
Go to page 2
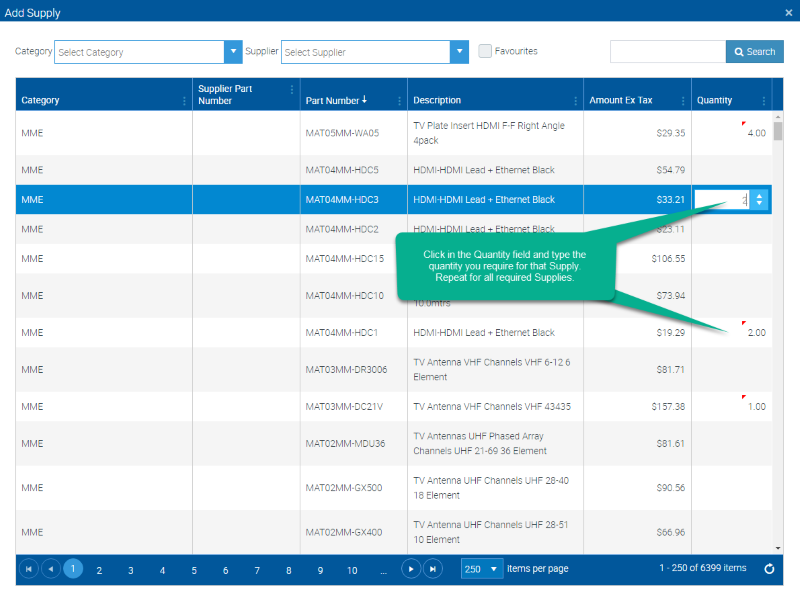click(x=99, y=570)
